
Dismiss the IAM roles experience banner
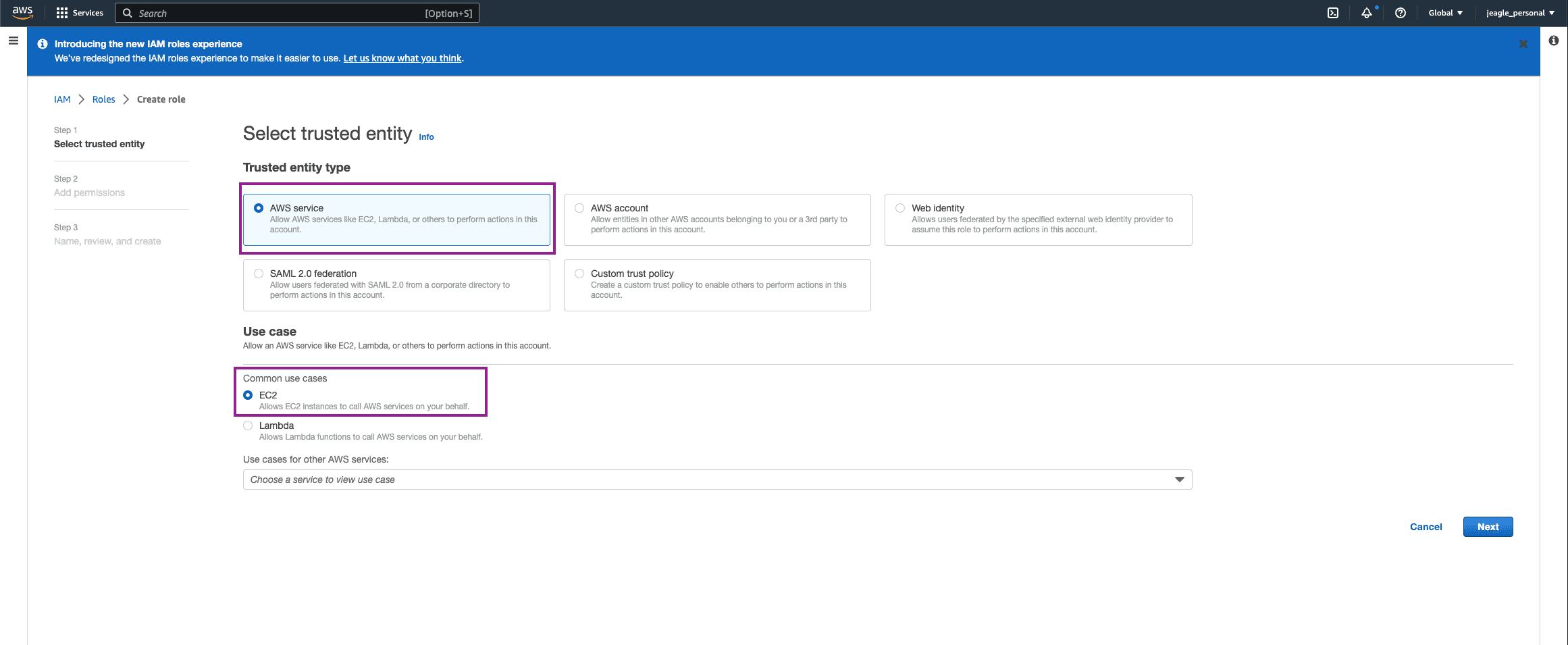point(1523,44)
